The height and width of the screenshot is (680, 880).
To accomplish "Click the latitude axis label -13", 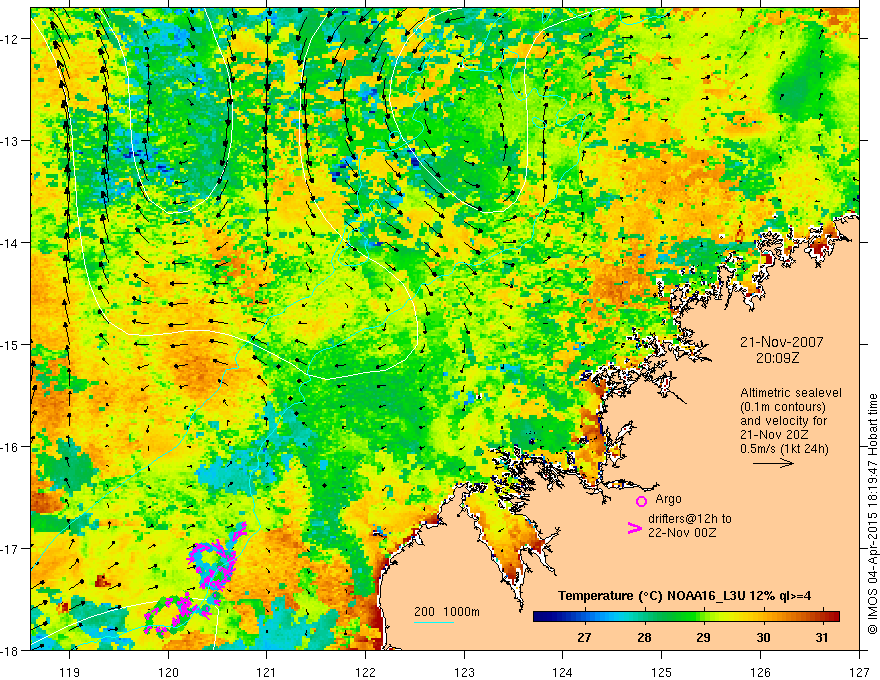I will coord(10,141).
